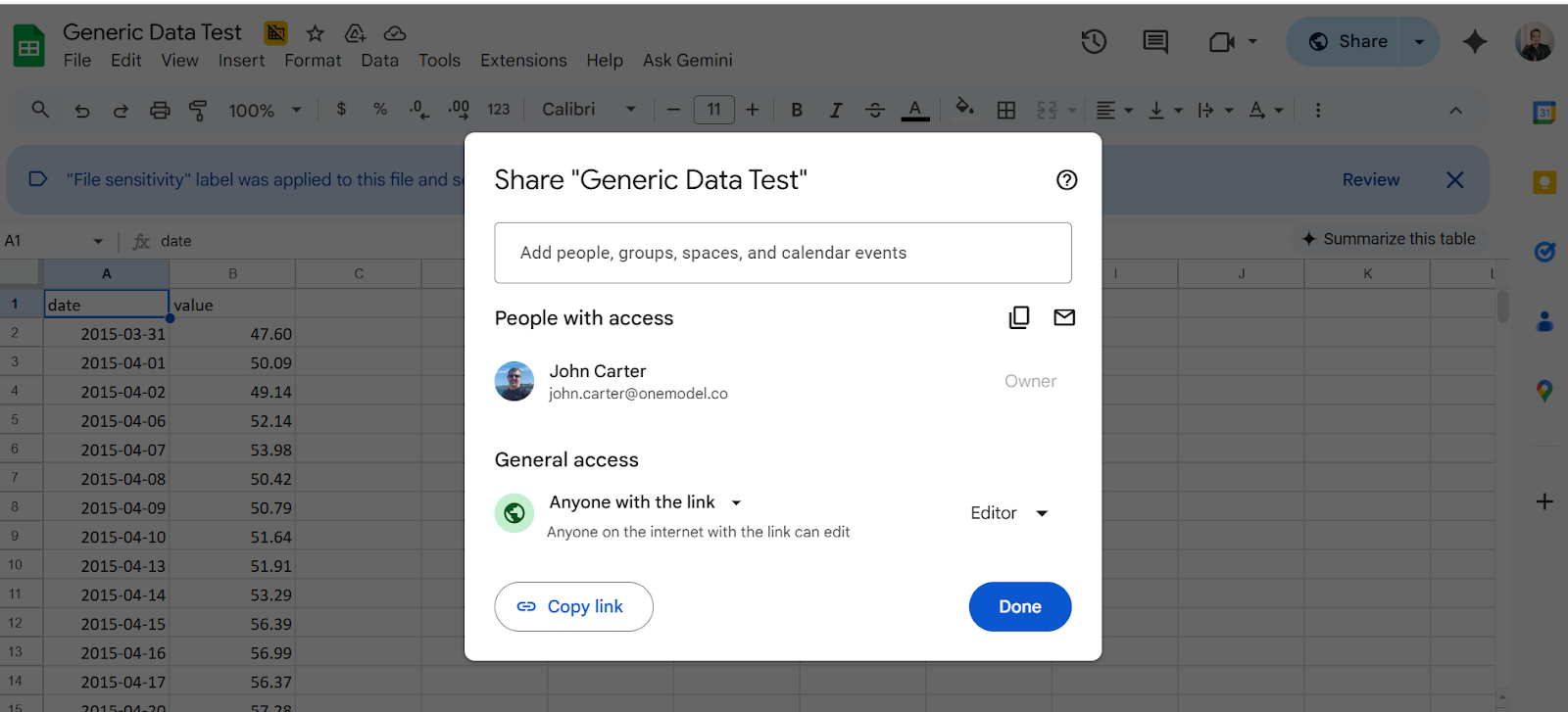Open the text color picker
Image resolution: width=1568 pixels, height=712 pixels.
coord(914,110)
